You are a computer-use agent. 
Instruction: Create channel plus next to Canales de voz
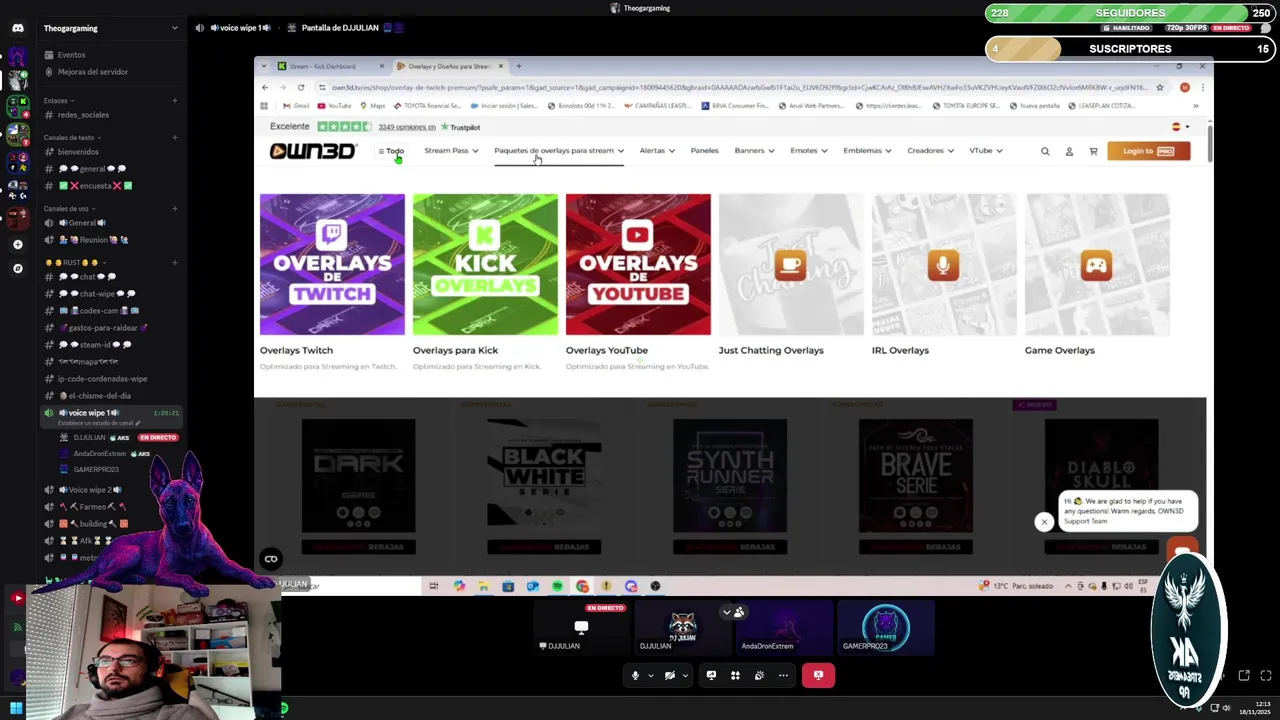click(175, 208)
